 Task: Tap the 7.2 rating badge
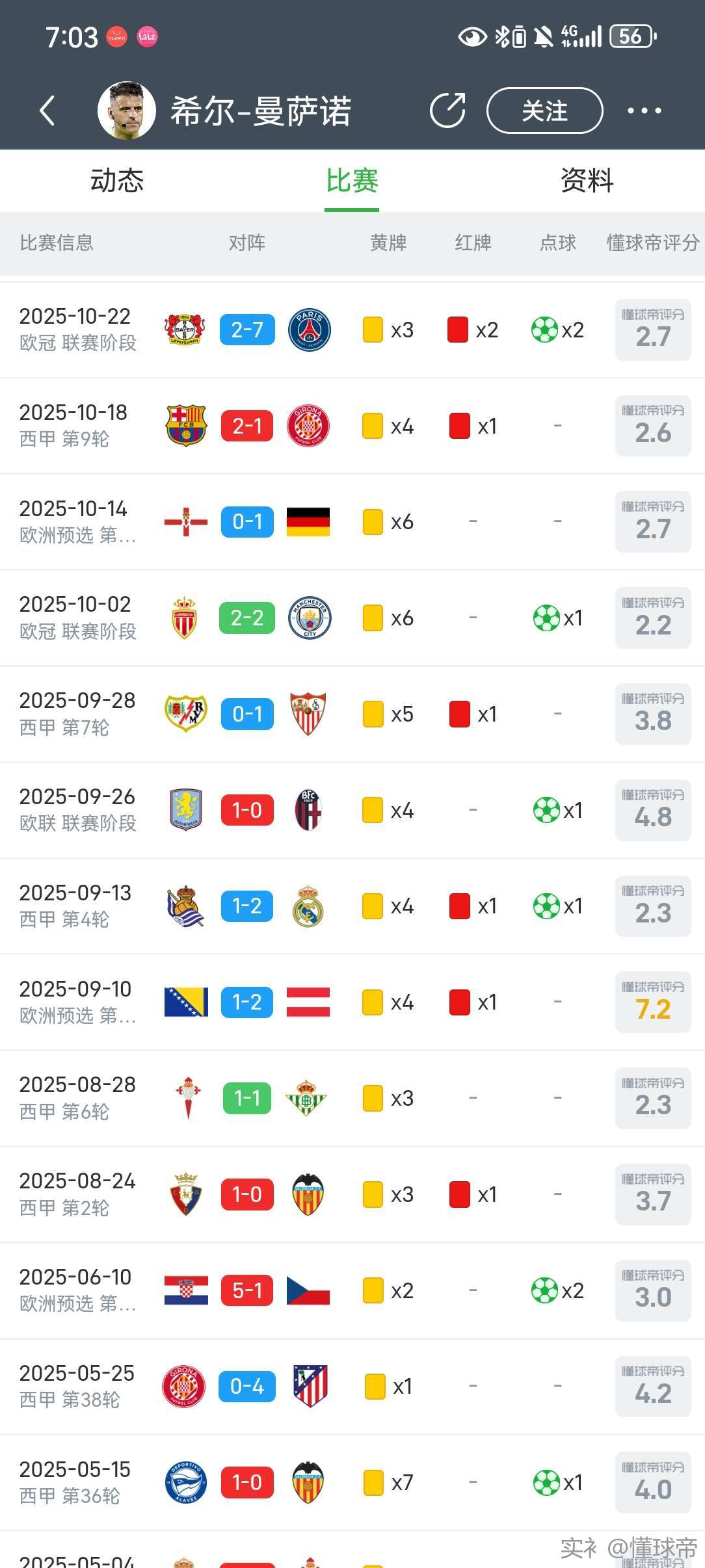[653, 1002]
